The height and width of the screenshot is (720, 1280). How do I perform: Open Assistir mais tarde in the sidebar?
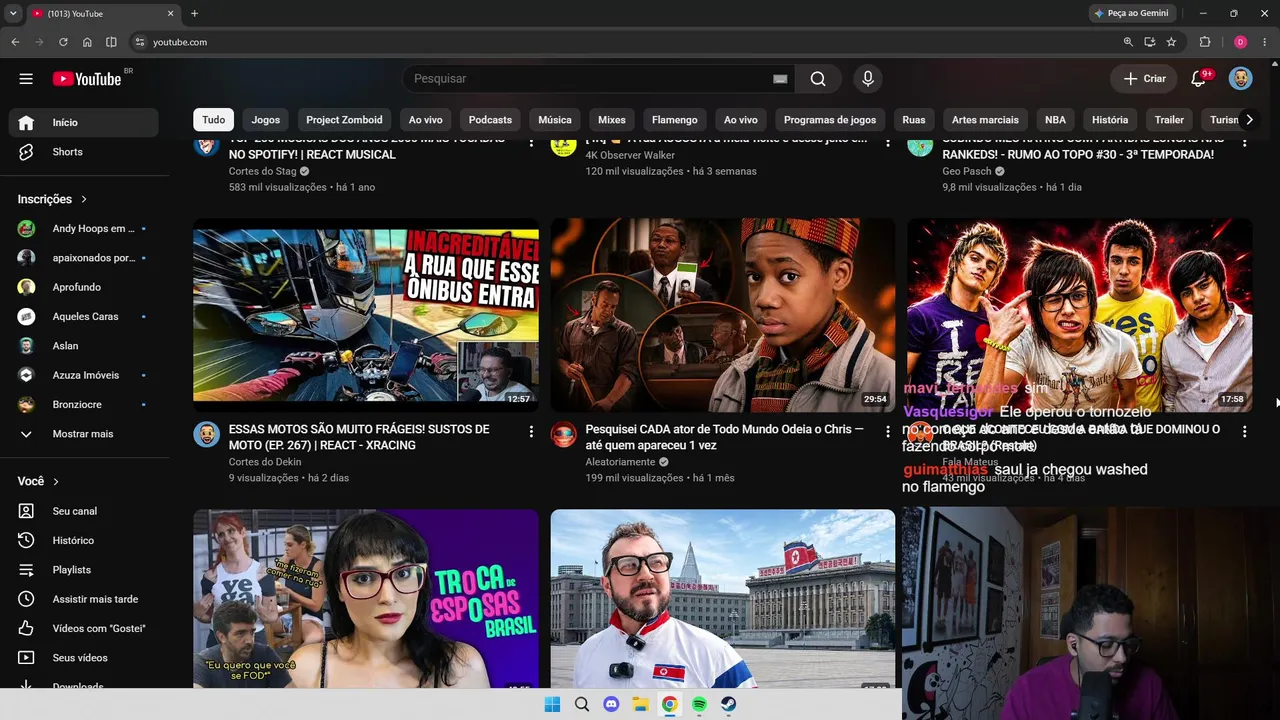pyautogui.click(x=84, y=599)
